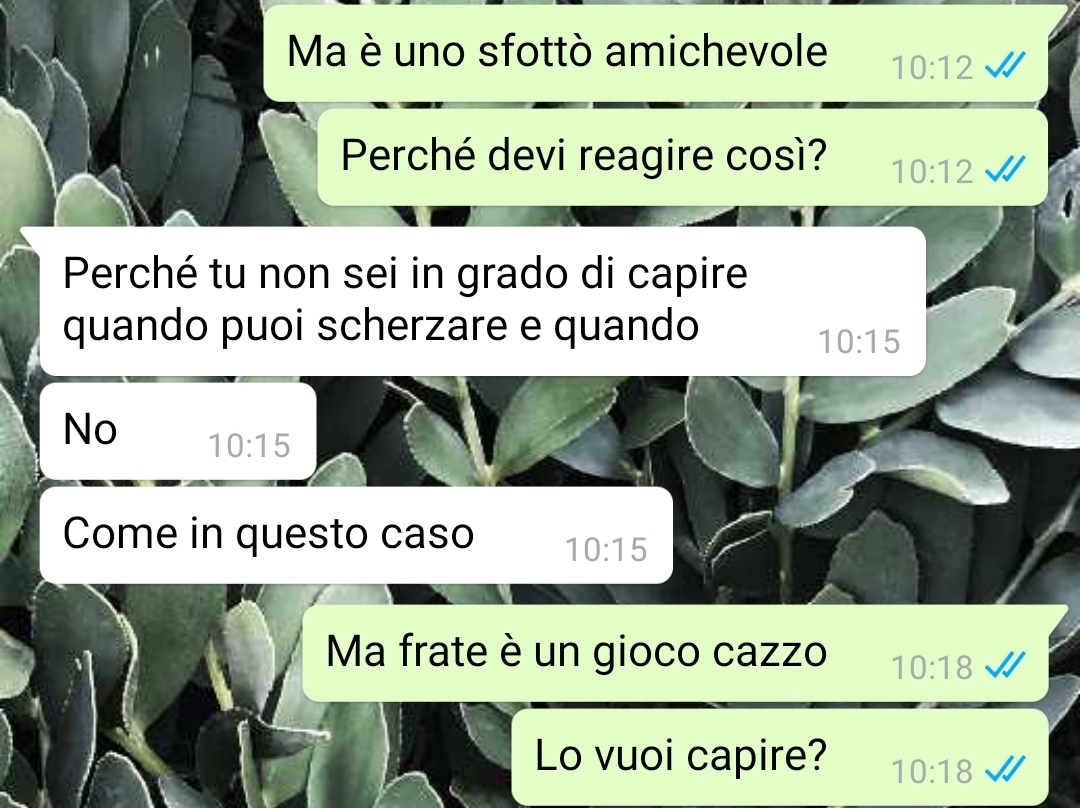
Task: Tap the word 'quando' ending the long received message
Action: click(x=626, y=326)
